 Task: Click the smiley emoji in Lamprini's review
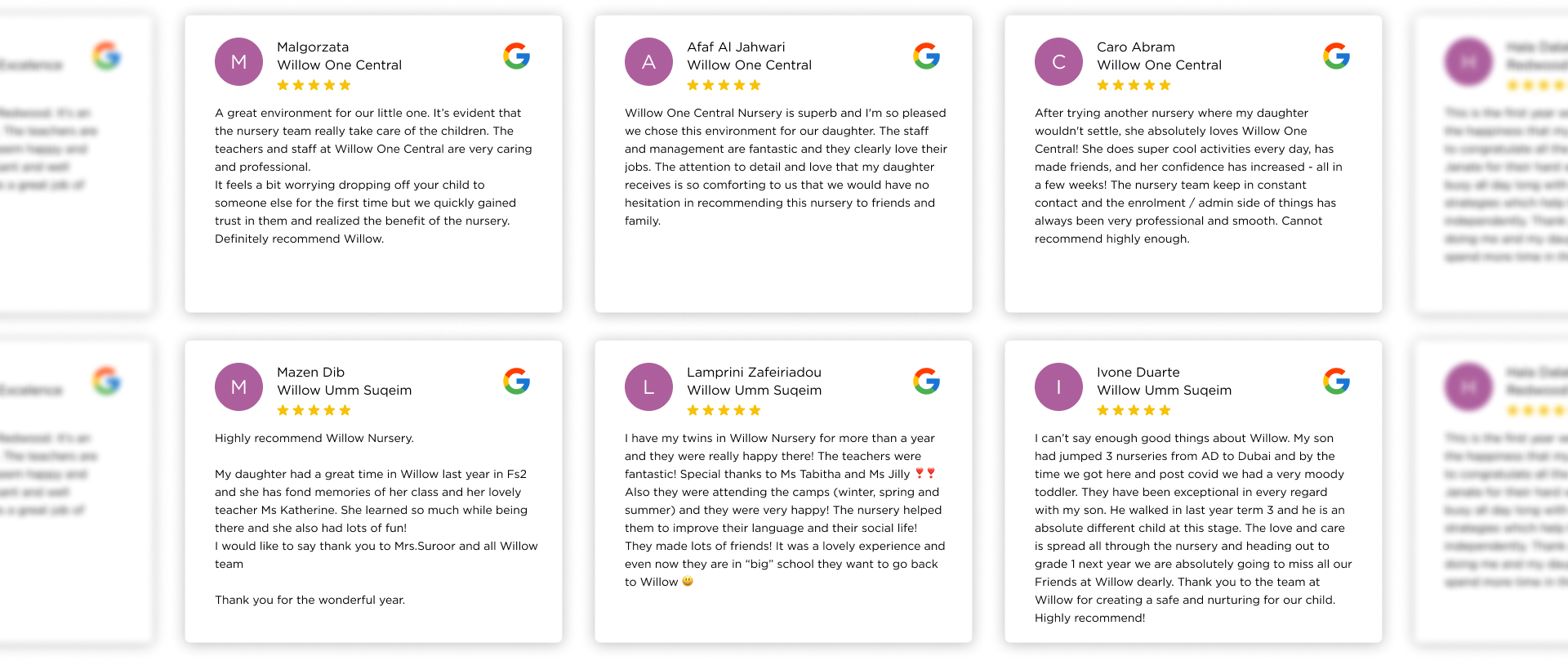point(688,582)
